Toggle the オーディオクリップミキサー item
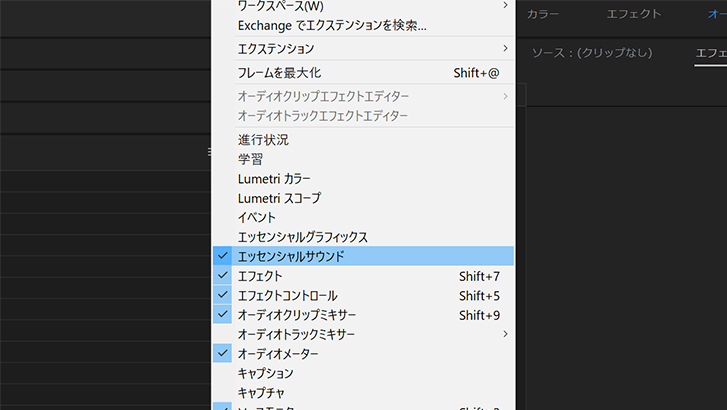This screenshot has width=727, height=410. click(x=363, y=315)
